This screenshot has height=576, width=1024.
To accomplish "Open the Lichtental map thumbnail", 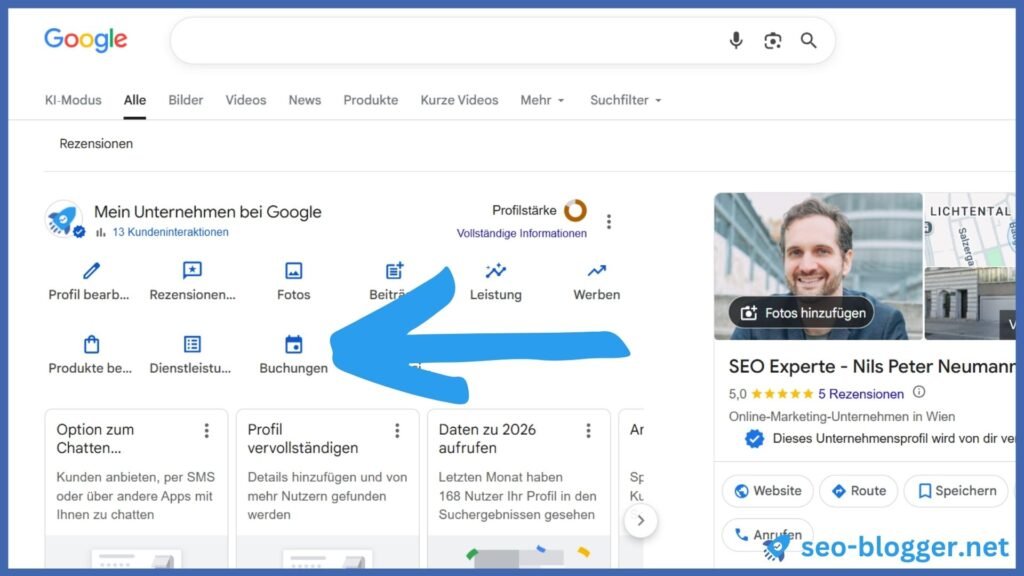I will click(x=970, y=229).
